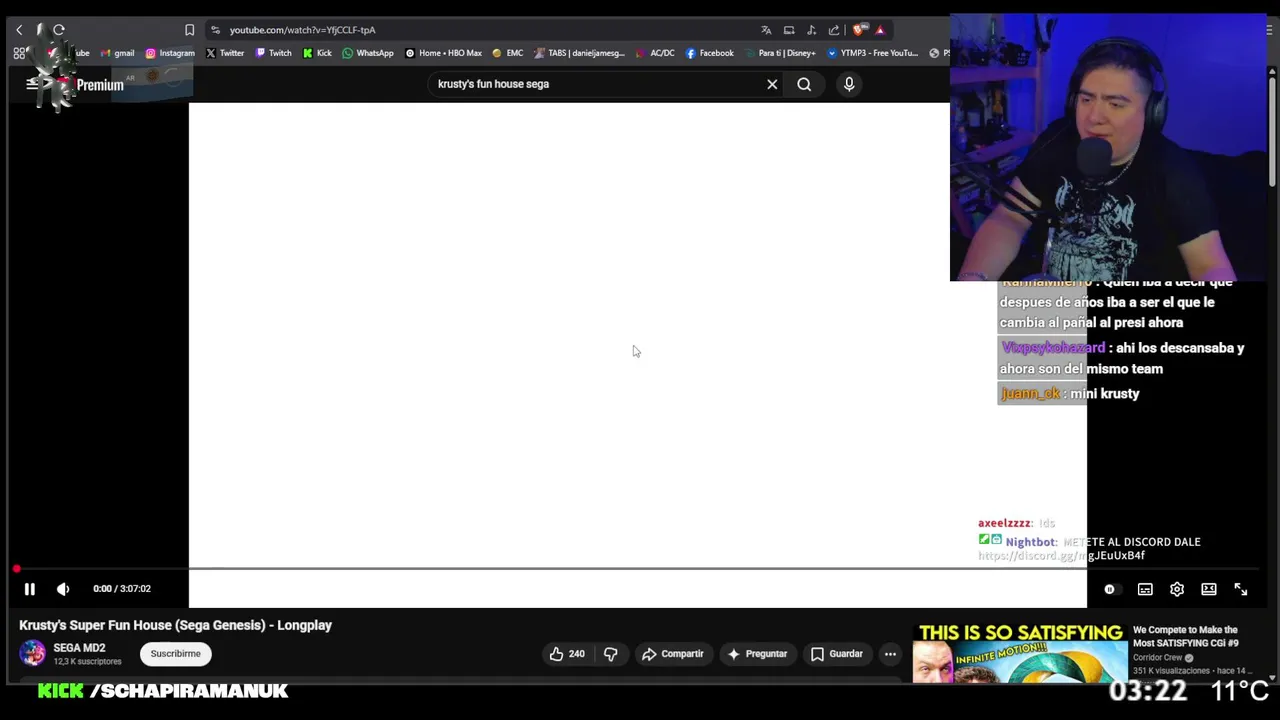Open the player settings gear
This screenshot has height=720, width=1280.
pos(1177,589)
